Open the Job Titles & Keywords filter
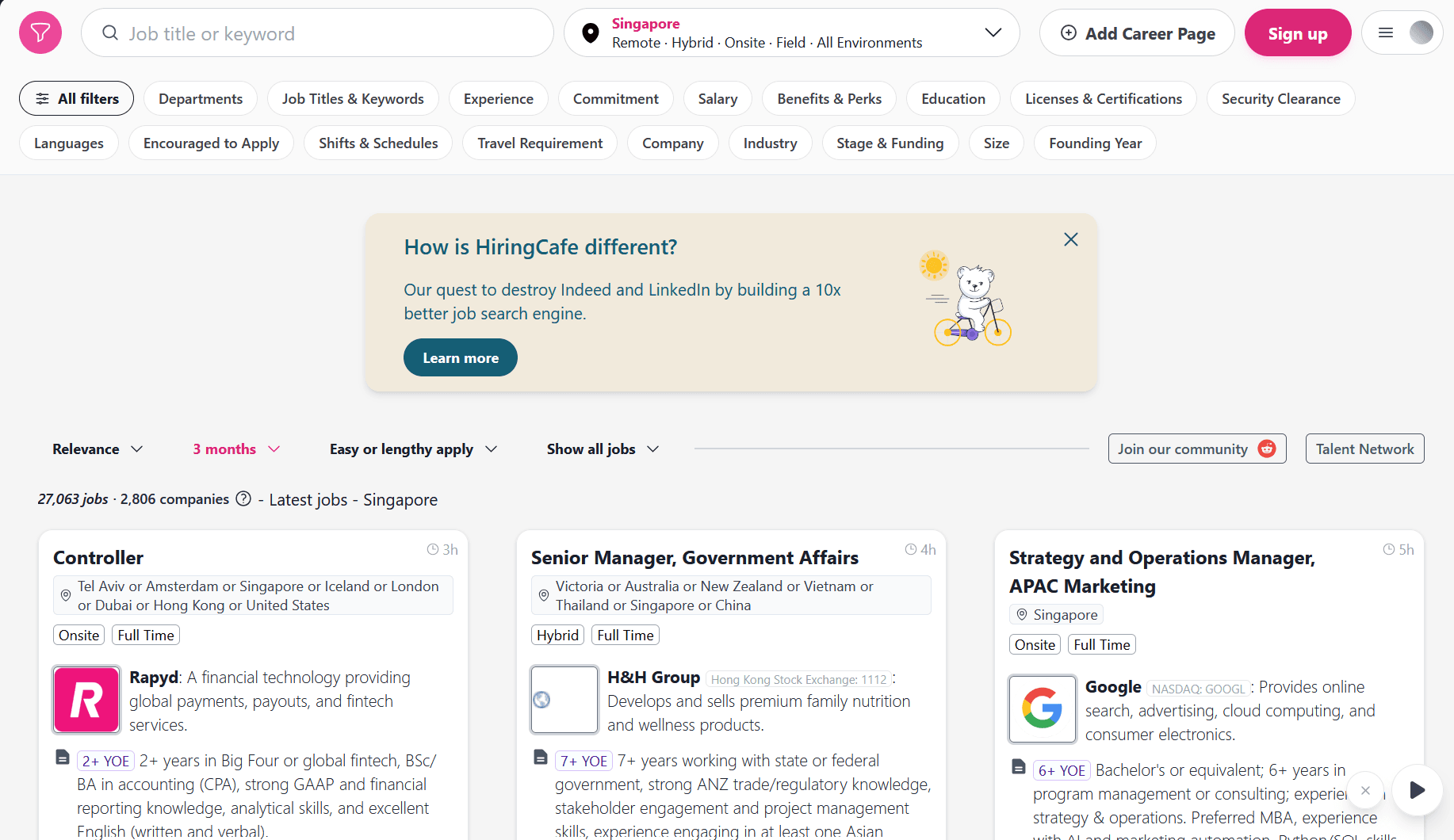This screenshot has height=840, width=1454. (353, 98)
